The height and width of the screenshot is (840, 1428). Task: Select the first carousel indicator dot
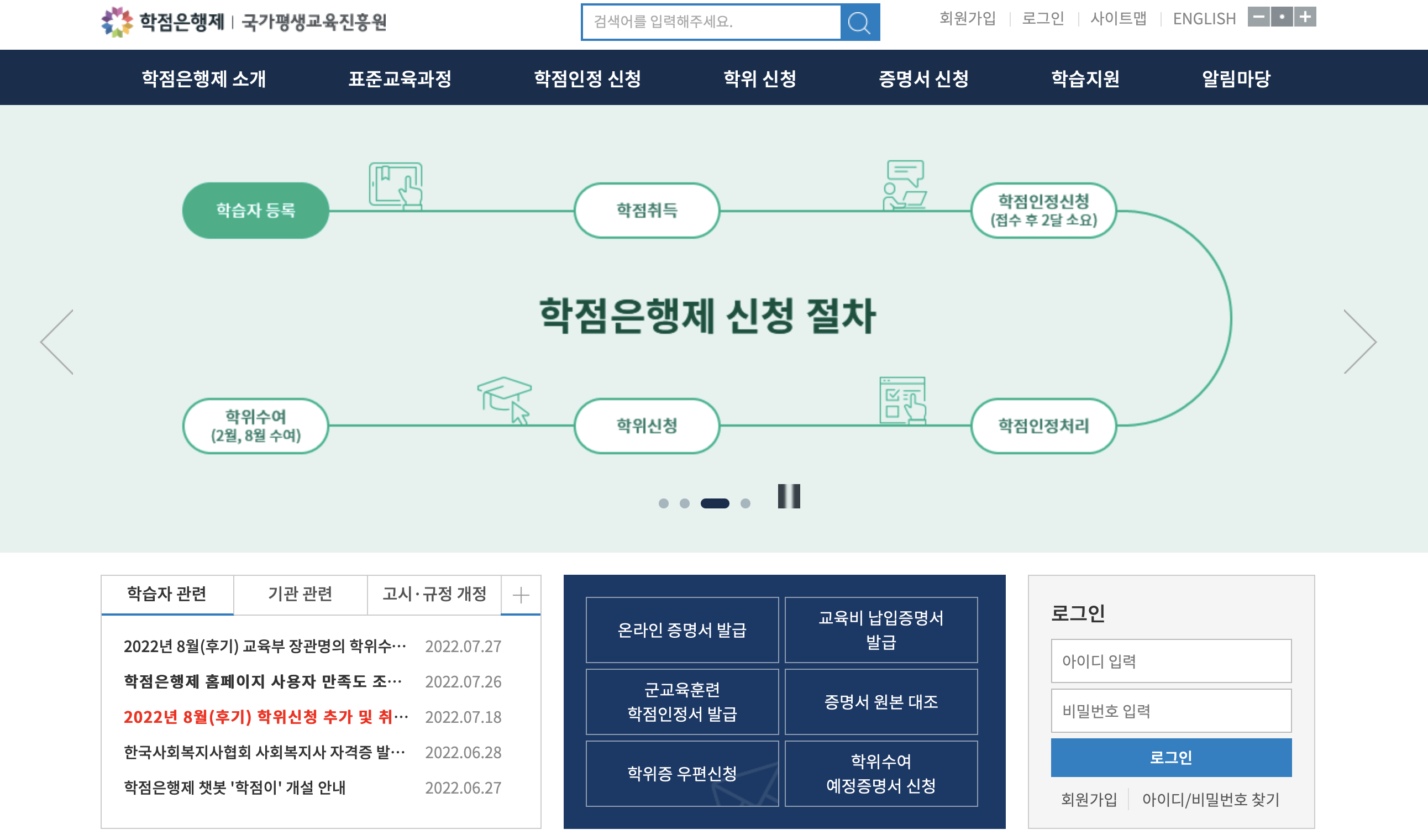coord(664,502)
